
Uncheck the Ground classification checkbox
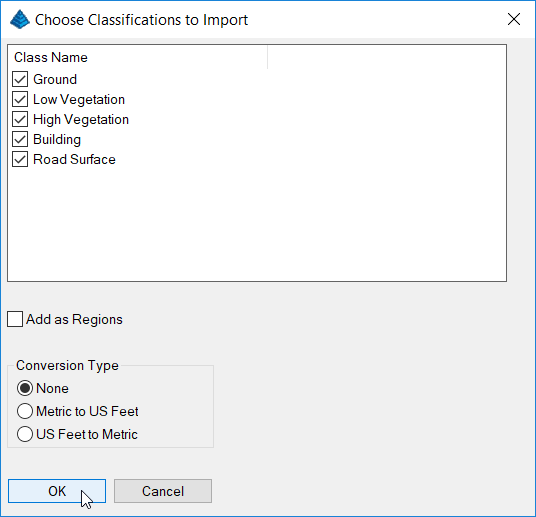20,79
